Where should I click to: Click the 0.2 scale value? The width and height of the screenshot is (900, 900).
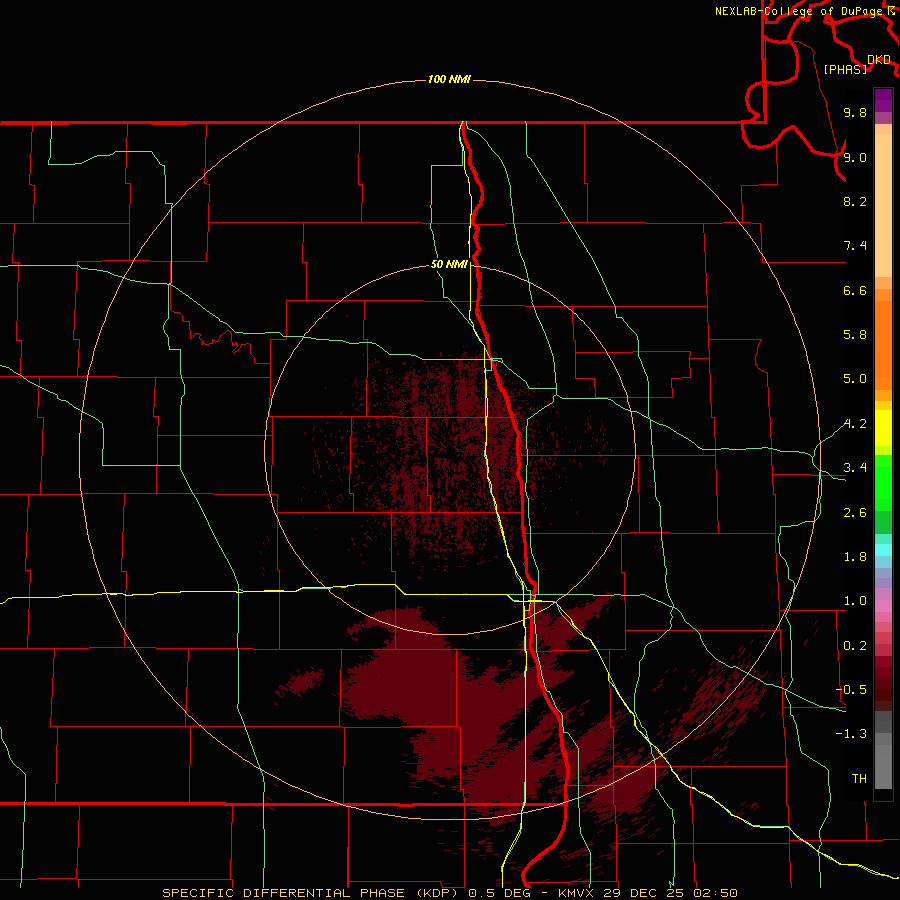tap(855, 646)
